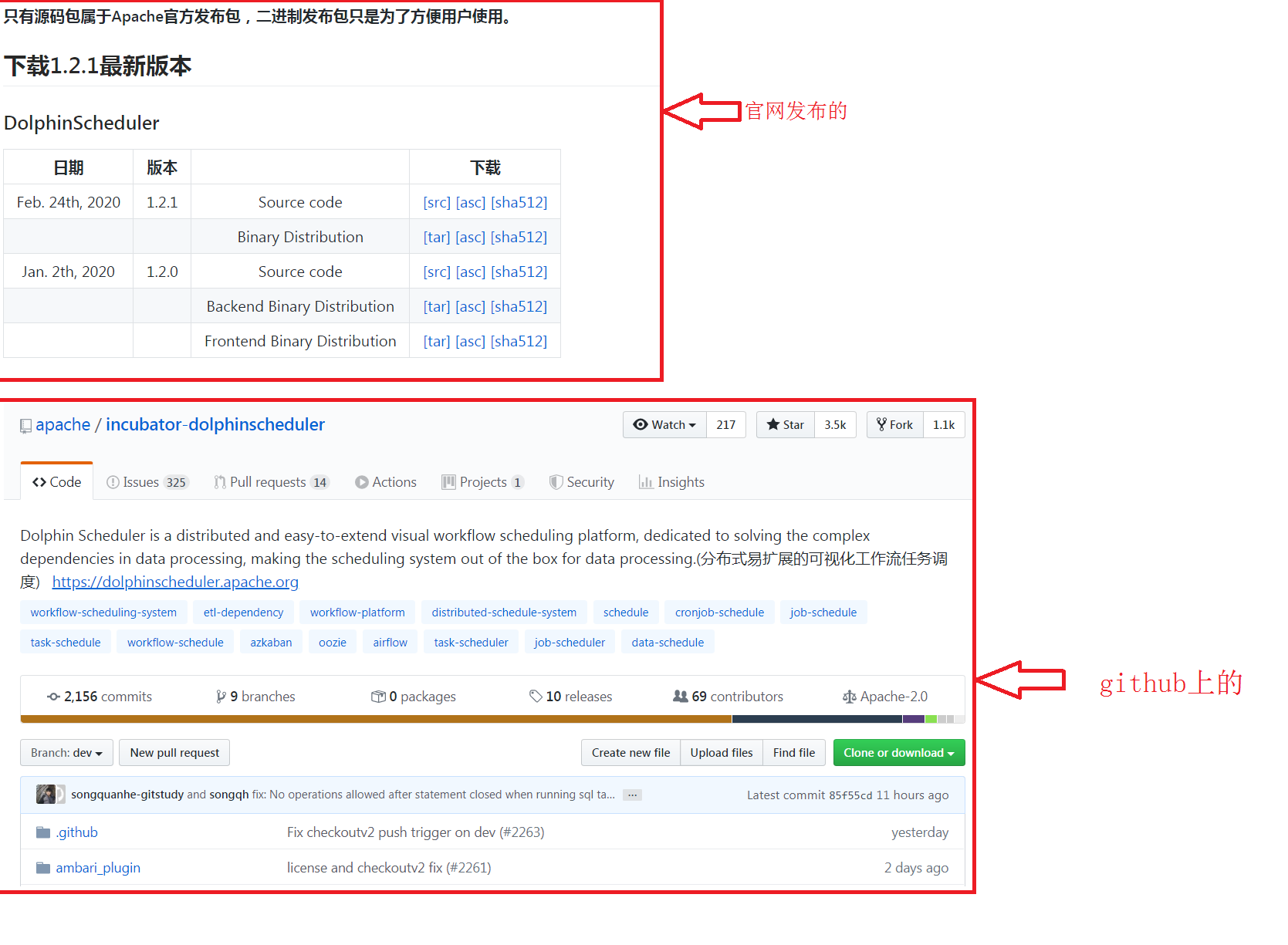Open [asc] for 1.2.0 Source code

tap(471, 272)
